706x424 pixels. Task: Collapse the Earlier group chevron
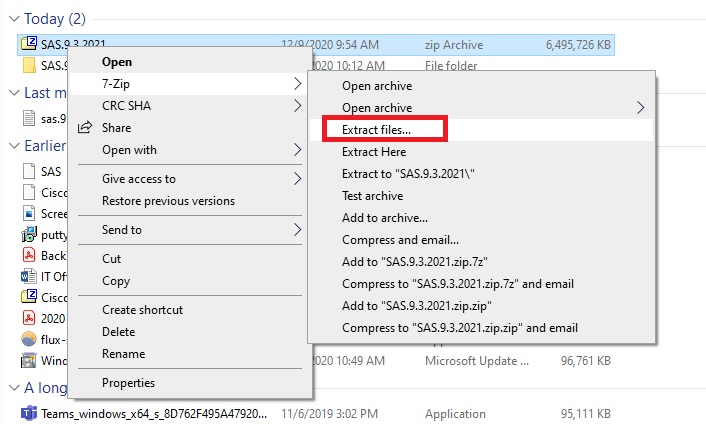coord(14,145)
